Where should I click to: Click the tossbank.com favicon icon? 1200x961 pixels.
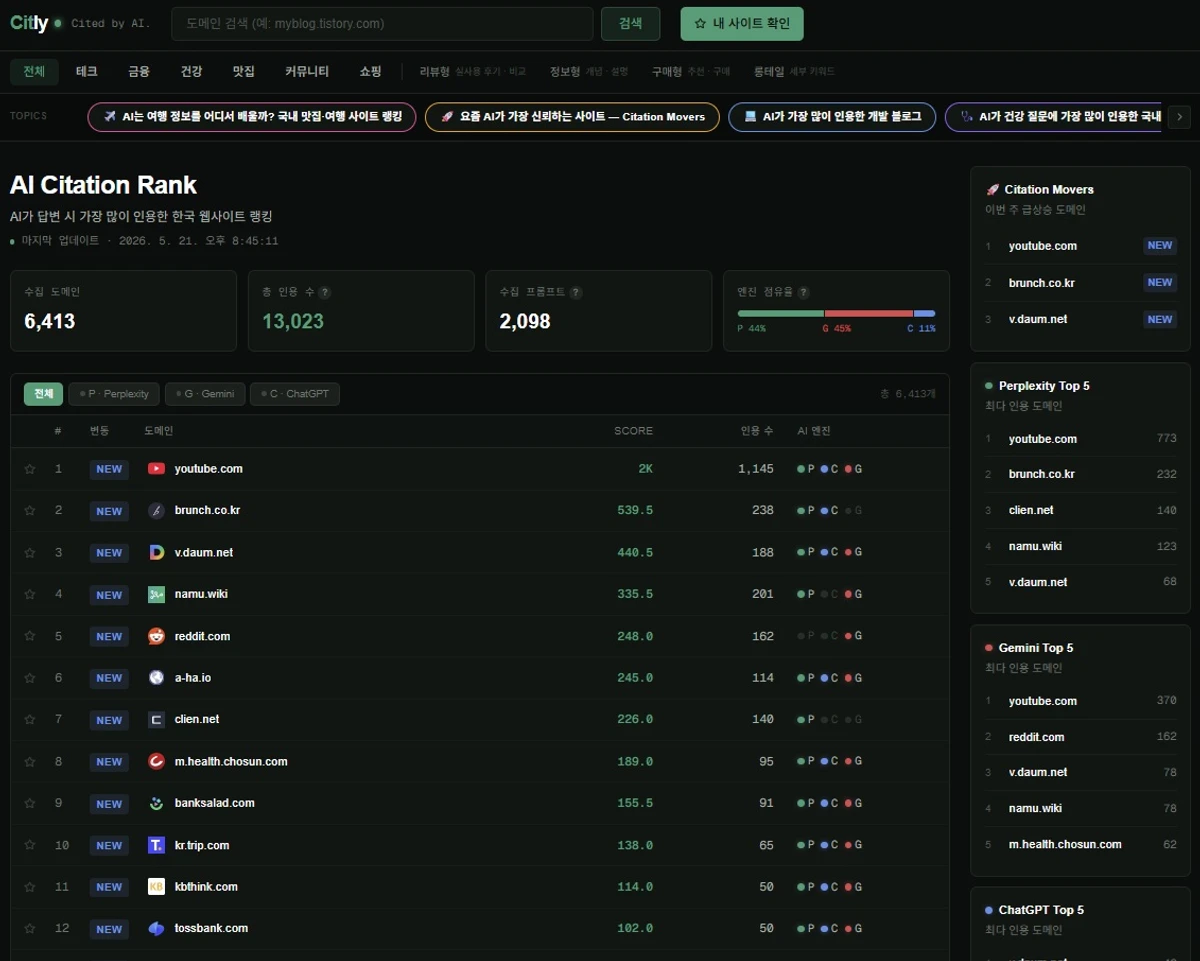[156, 928]
